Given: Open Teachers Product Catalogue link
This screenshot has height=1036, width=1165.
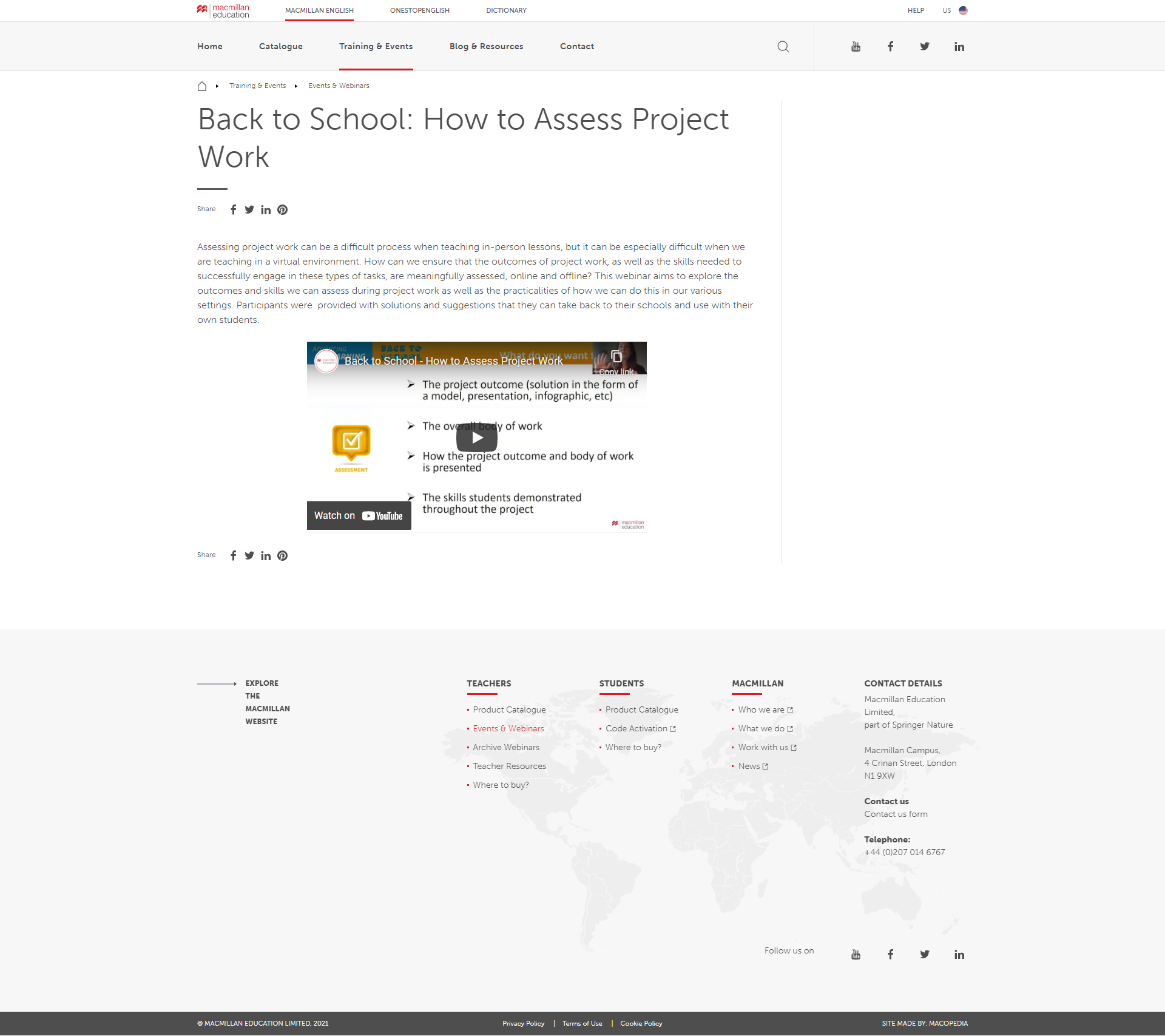Looking at the screenshot, I should point(509,710).
